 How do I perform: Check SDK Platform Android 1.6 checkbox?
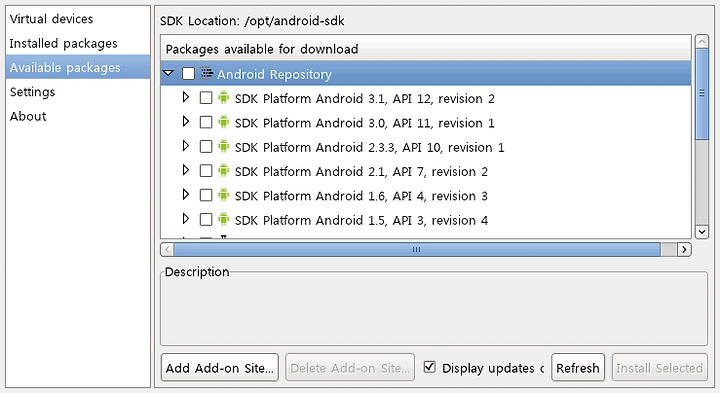point(206,195)
